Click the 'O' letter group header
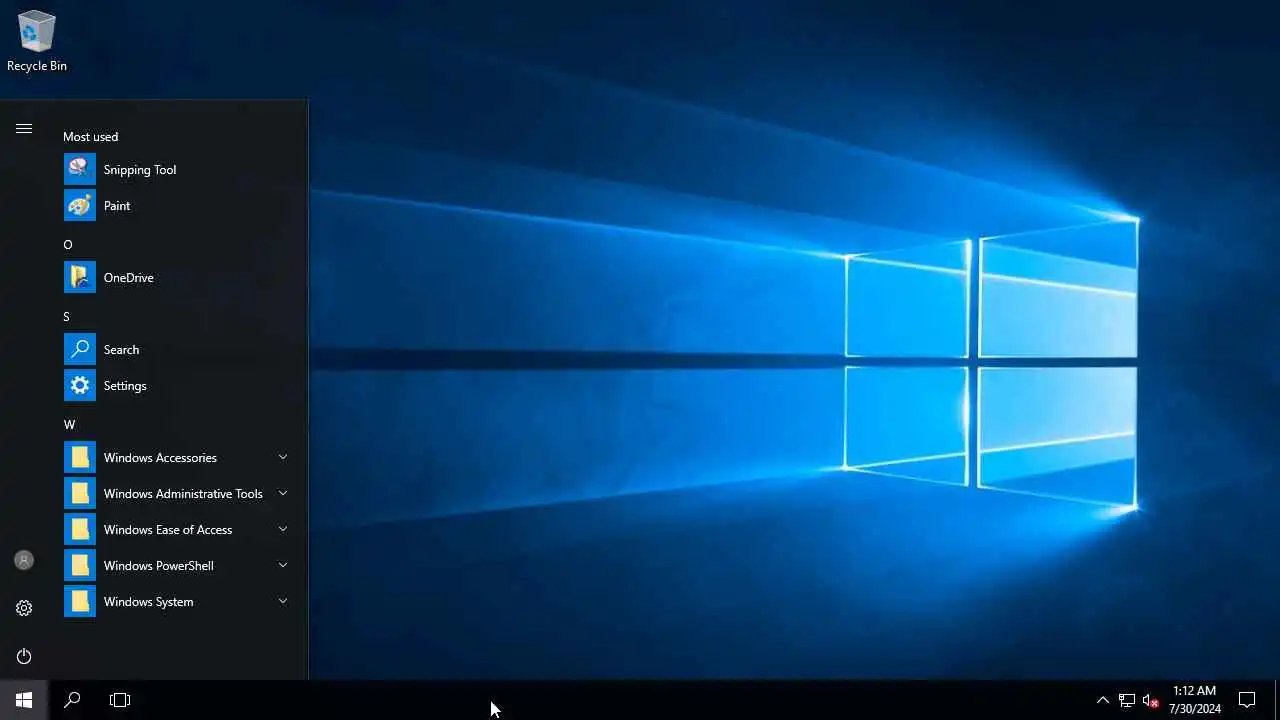The width and height of the screenshot is (1280, 720). (x=68, y=245)
